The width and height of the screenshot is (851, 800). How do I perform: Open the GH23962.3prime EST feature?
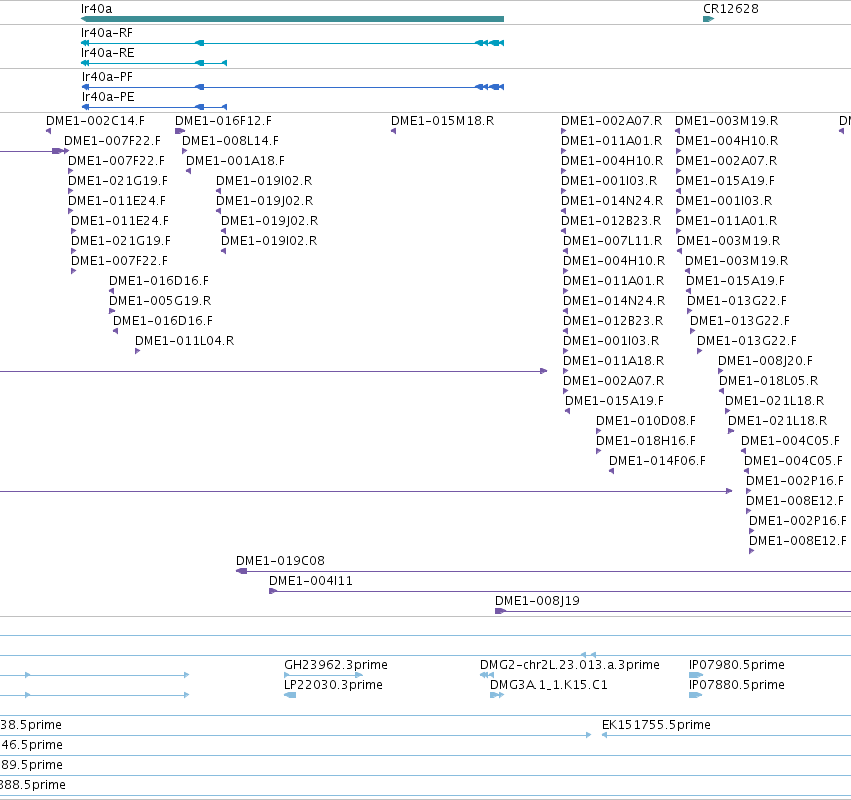[x=323, y=675]
